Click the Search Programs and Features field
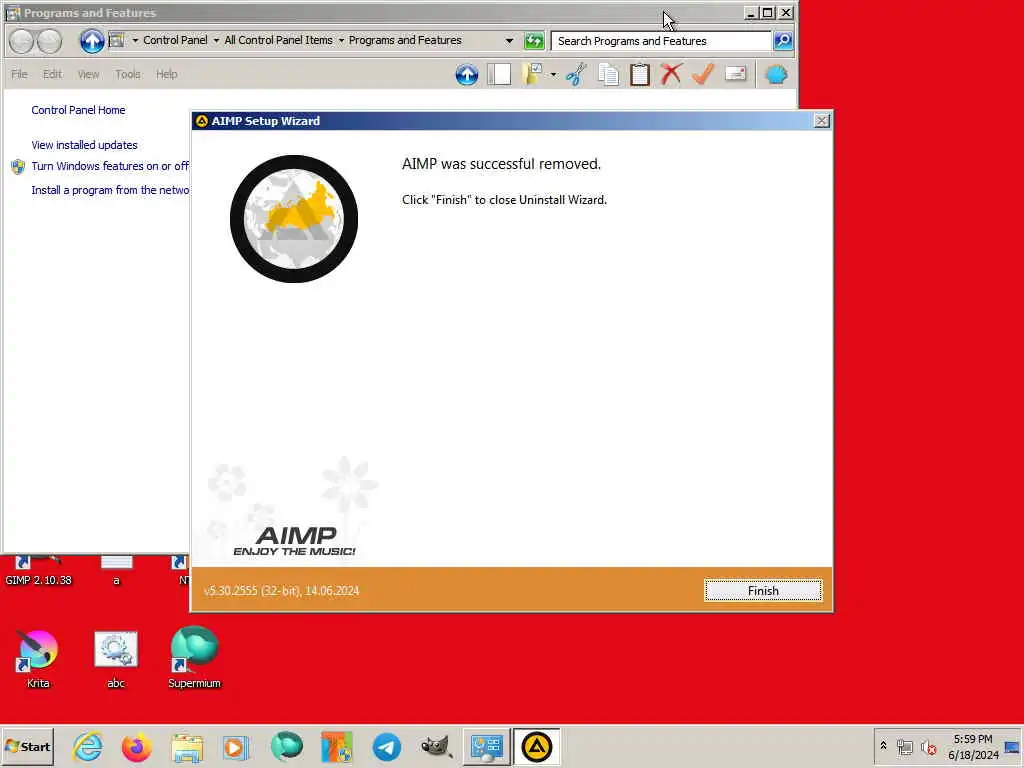The width and height of the screenshot is (1024, 768). point(660,40)
